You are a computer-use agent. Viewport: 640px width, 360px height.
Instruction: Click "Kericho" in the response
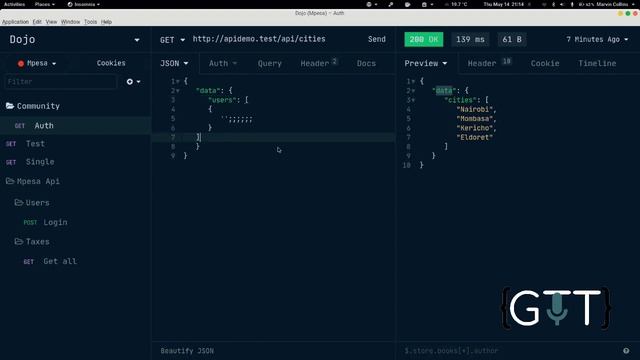(475, 128)
